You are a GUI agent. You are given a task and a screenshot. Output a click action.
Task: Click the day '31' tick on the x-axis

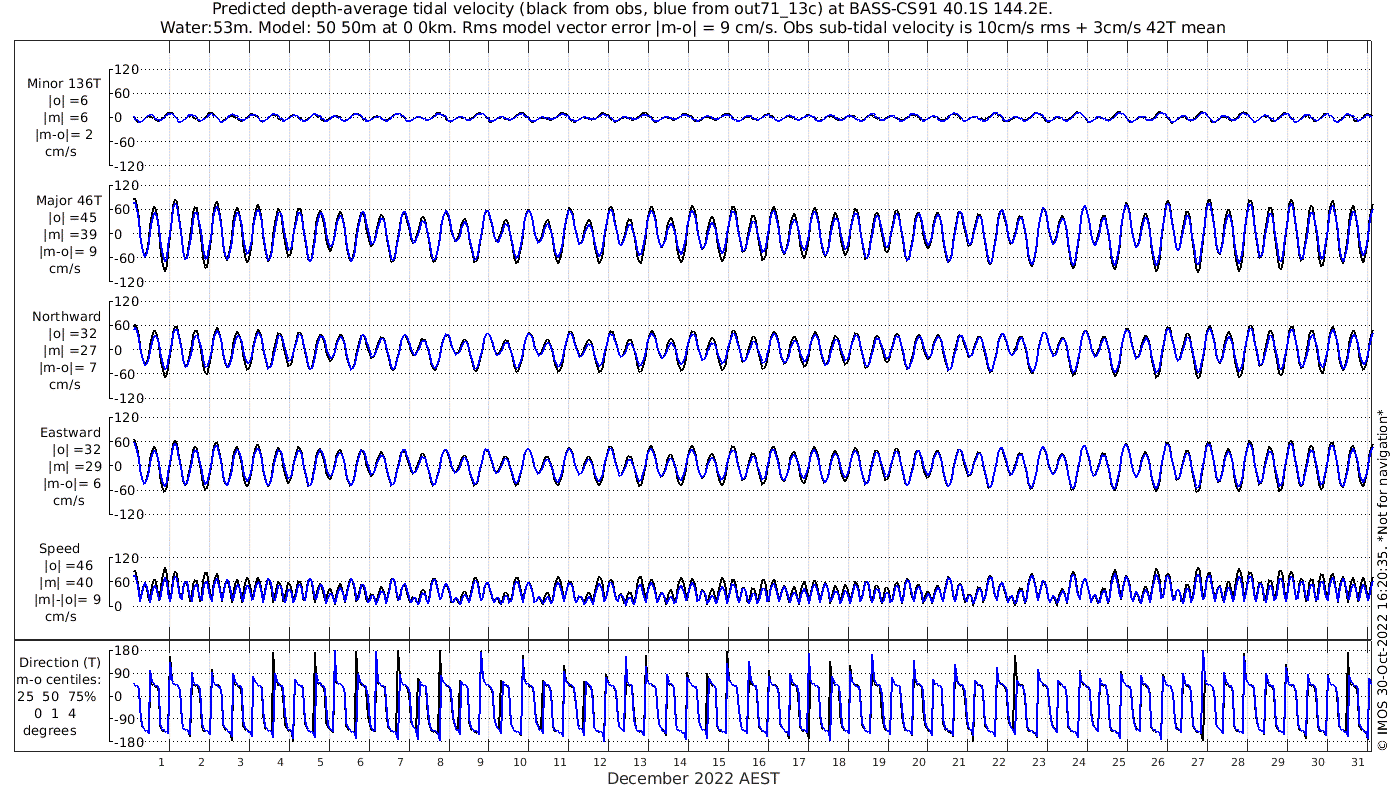(1357, 762)
